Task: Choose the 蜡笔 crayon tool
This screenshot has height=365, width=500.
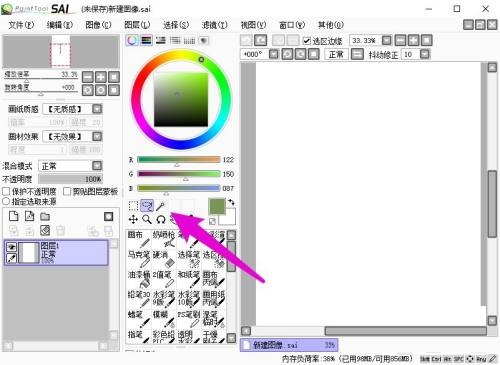Action: point(139,319)
